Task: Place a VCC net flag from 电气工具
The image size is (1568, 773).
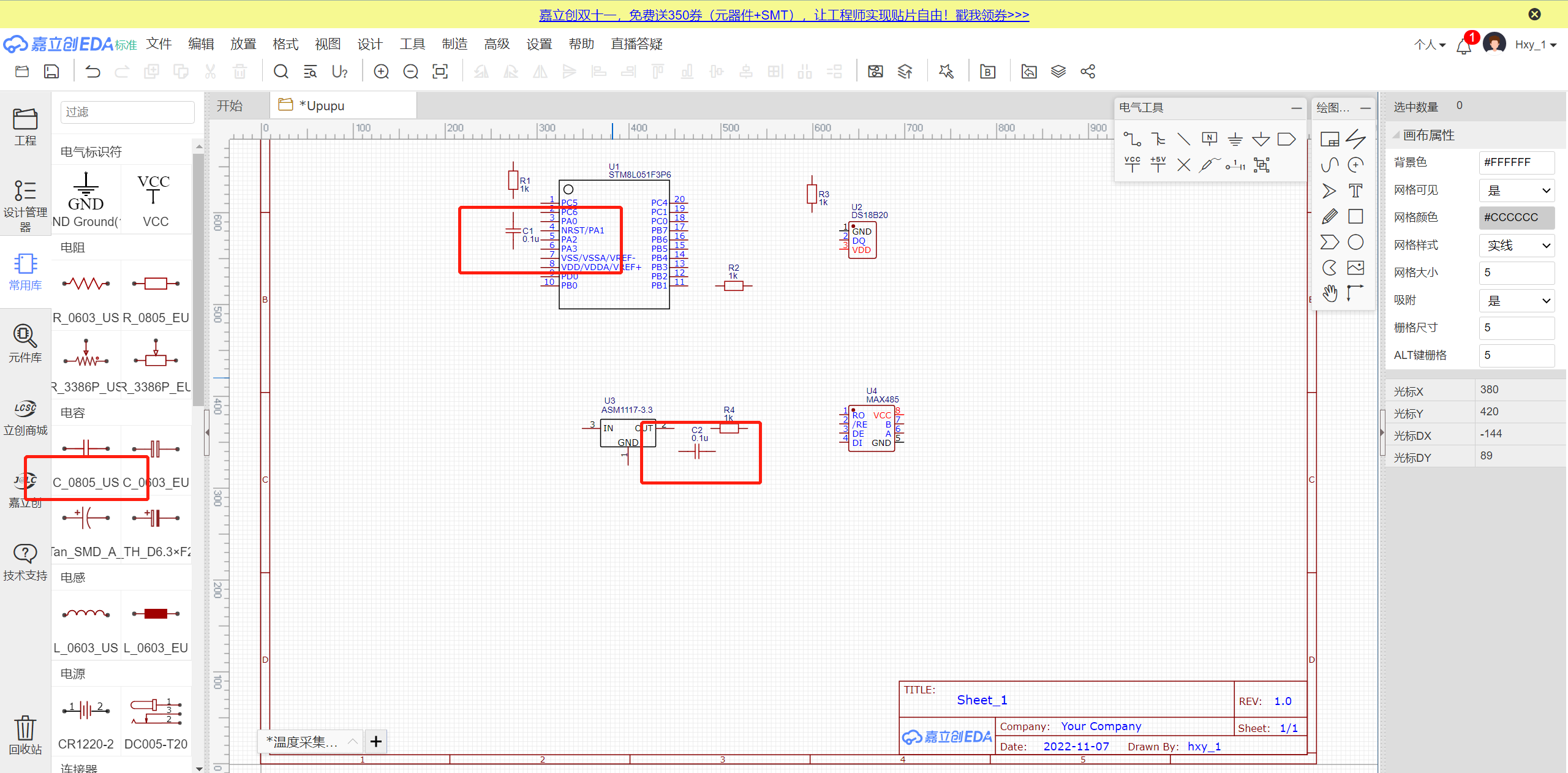Action: pos(1132,164)
